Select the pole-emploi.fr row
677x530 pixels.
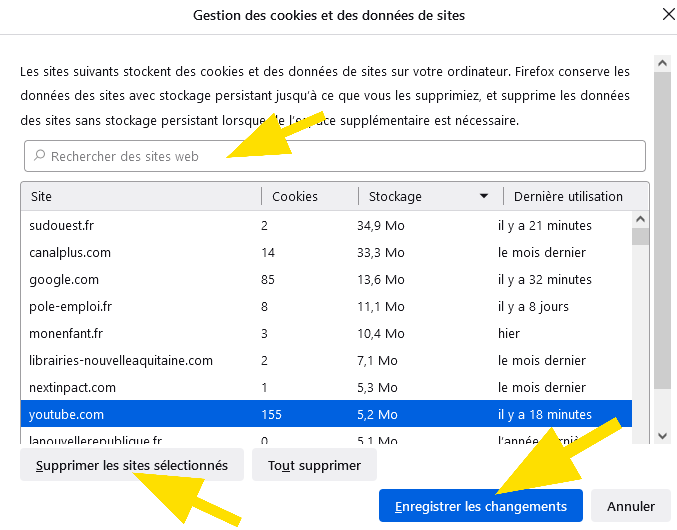(x=326, y=306)
